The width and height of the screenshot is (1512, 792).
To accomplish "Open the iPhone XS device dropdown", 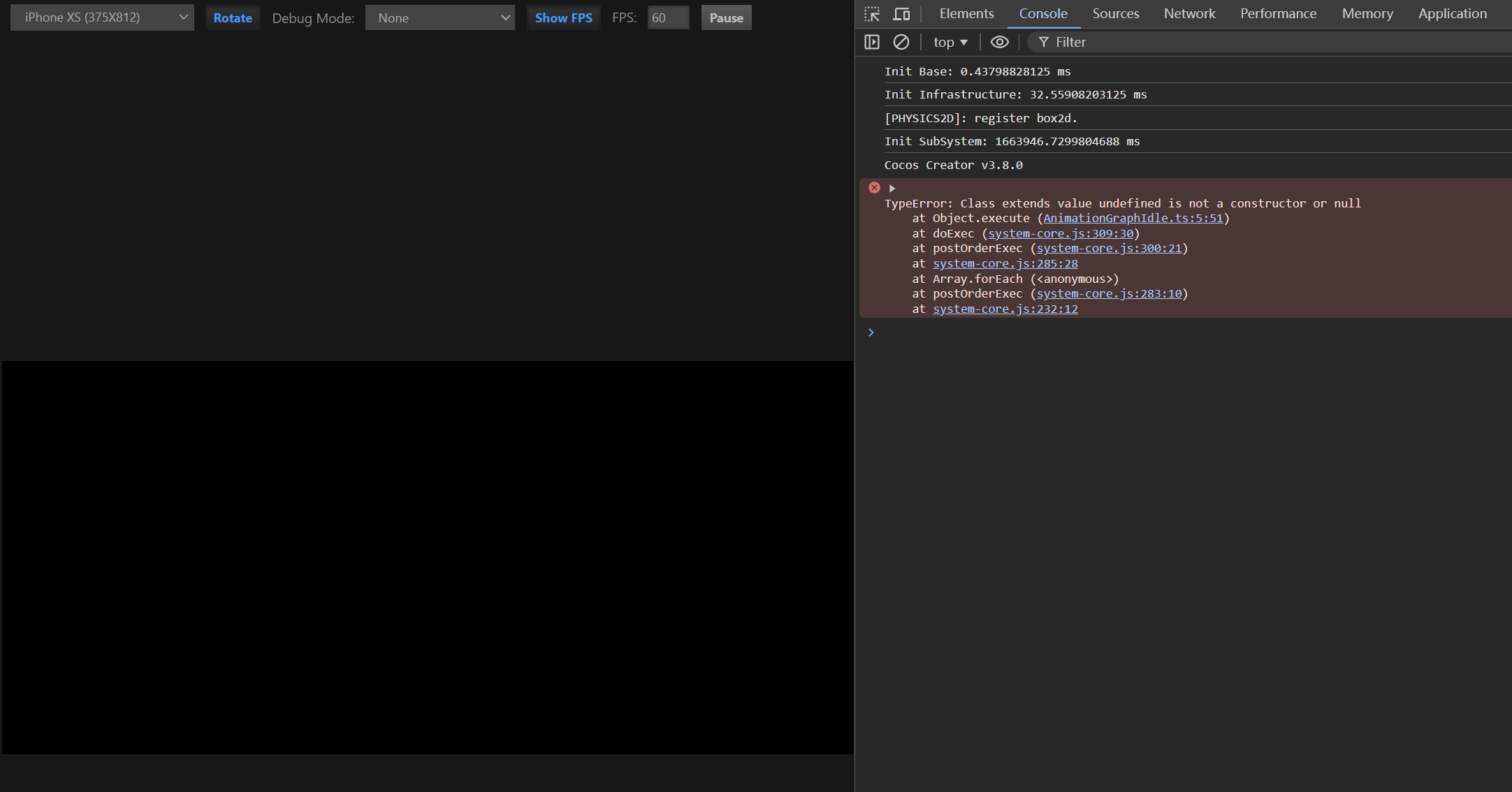I will tap(102, 17).
